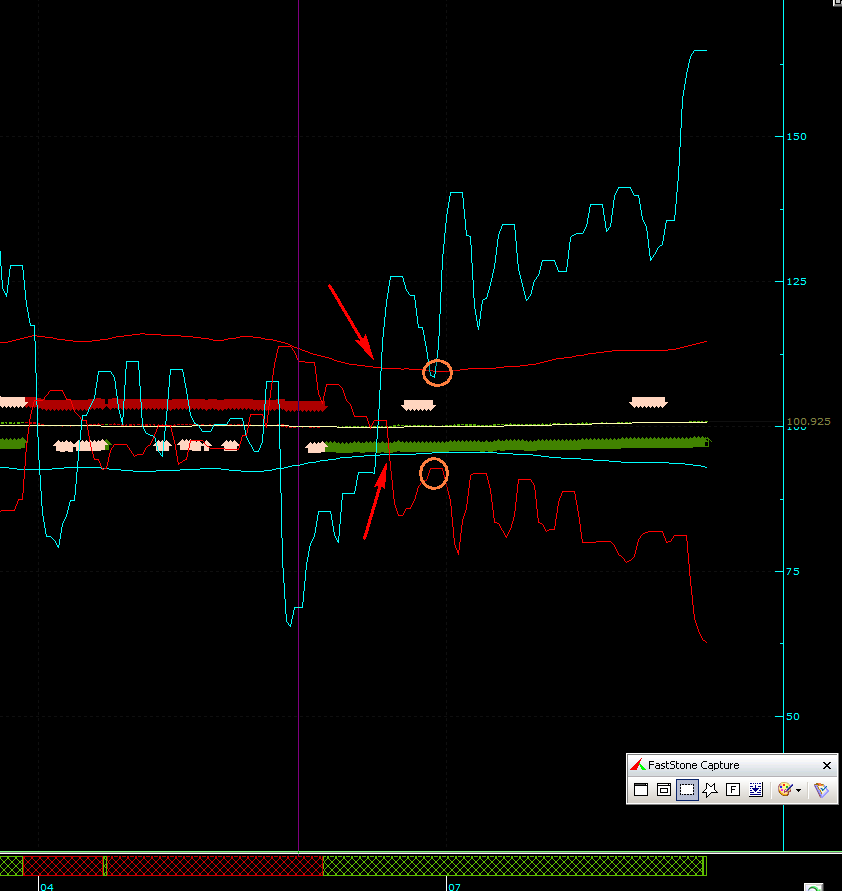Image resolution: width=842 pixels, height=891 pixels.
Task: Click the 04 date label on time axis
Action: pyautogui.click(x=47, y=886)
